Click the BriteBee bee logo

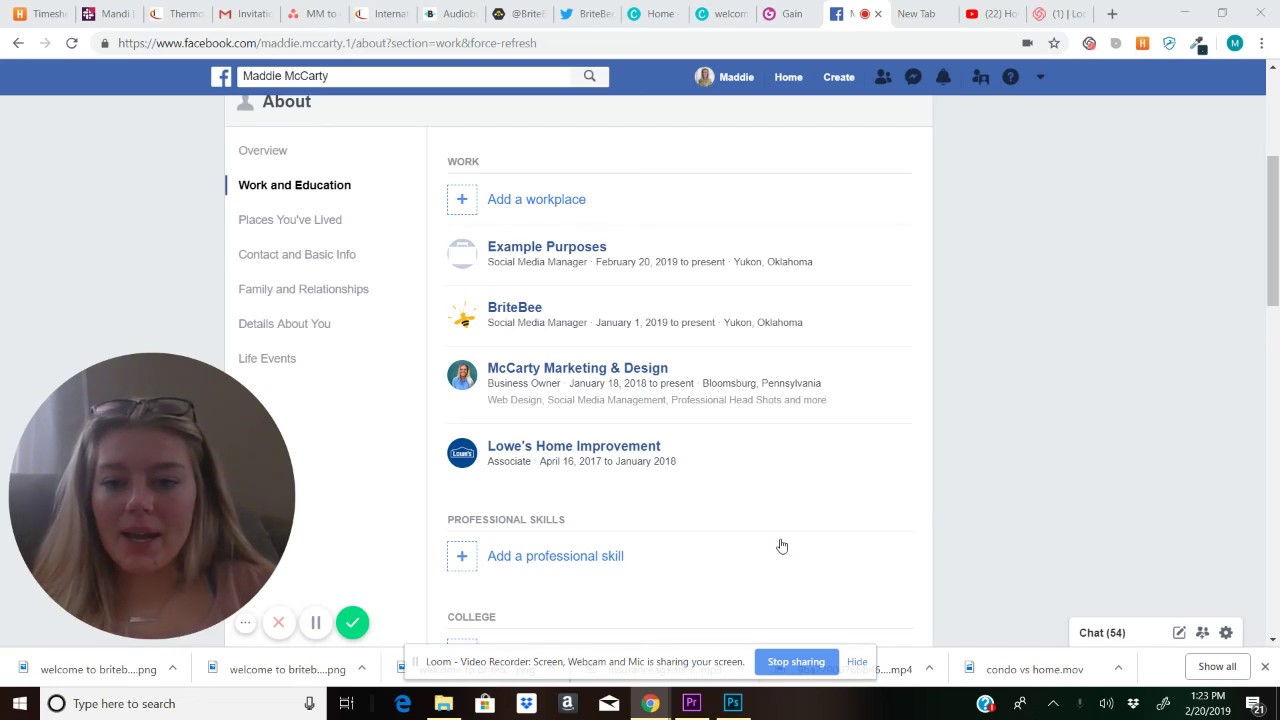click(462, 315)
